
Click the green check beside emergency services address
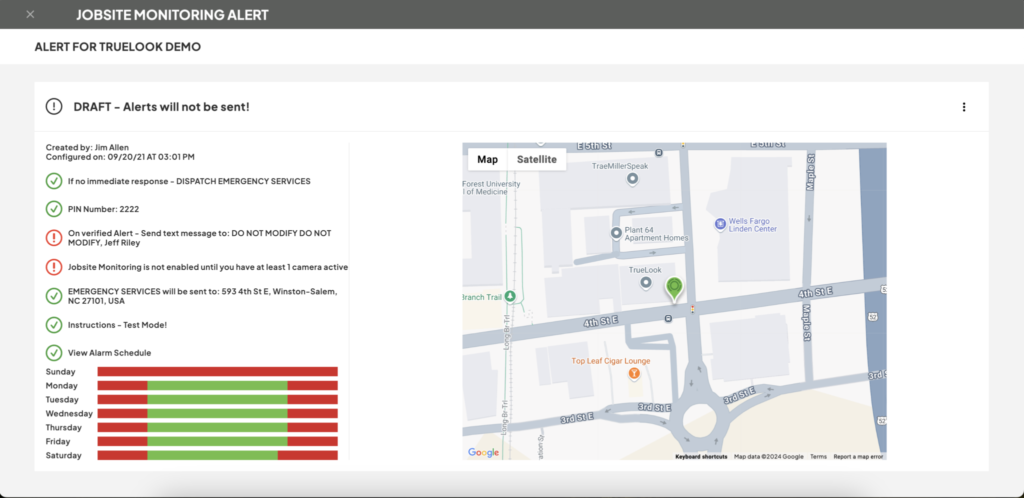click(x=54, y=296)
